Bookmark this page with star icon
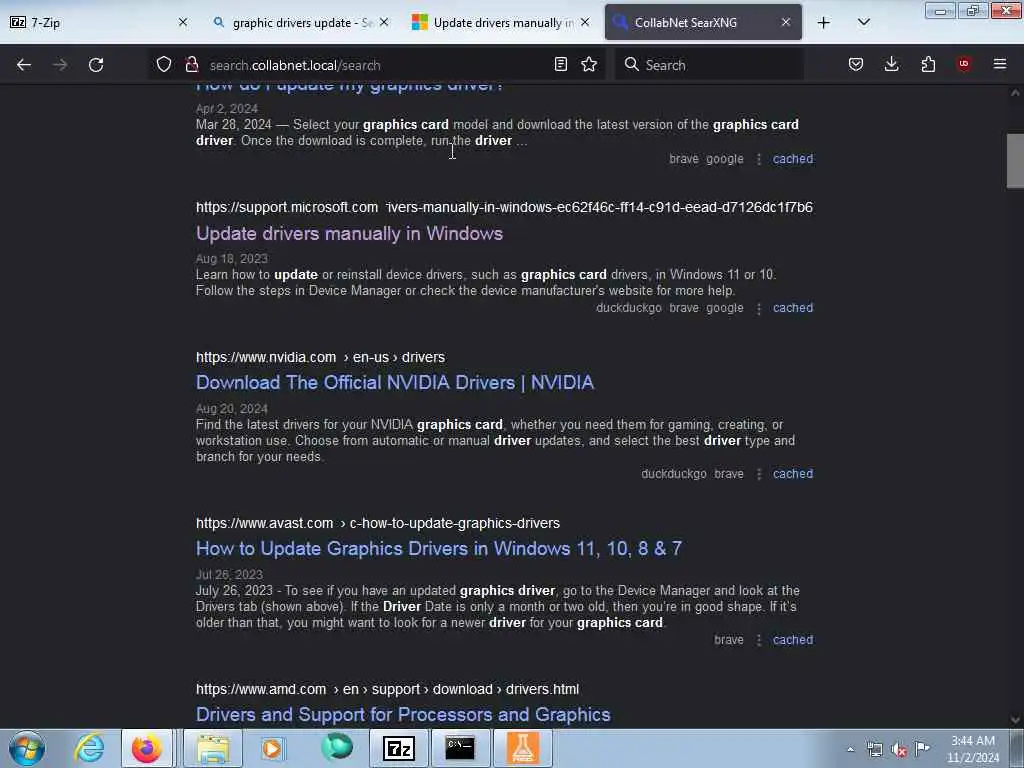Screen dimensions: 1024x768 589,65
